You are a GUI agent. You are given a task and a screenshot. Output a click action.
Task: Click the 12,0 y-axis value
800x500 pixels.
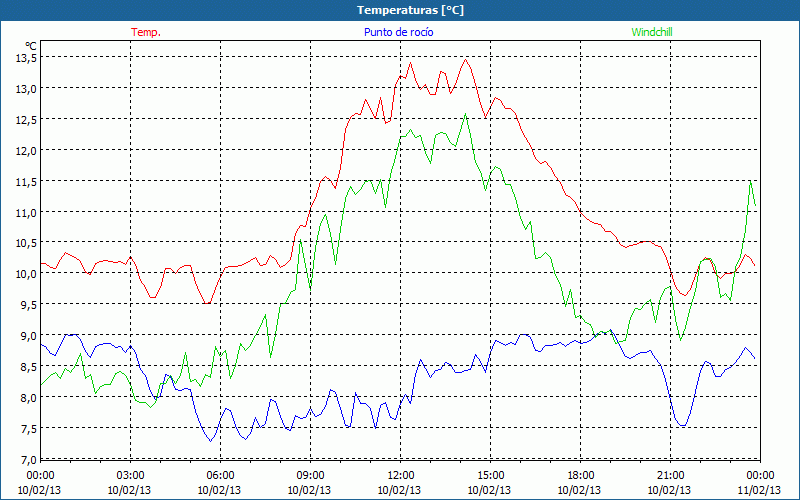click(27, 151)
